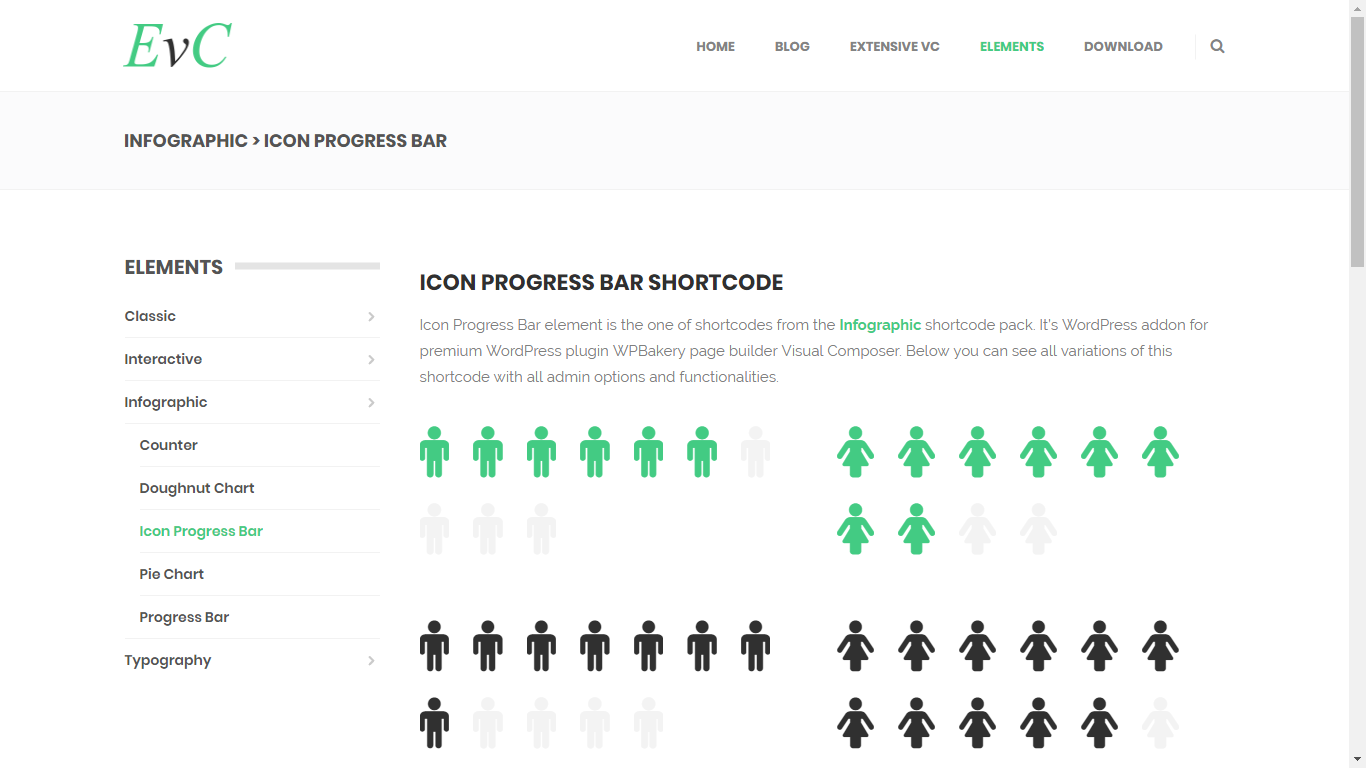The image size is (1366, 768).
Task: Select the highlighted Icon Progress Bar entry
Action: pos(201,531)
